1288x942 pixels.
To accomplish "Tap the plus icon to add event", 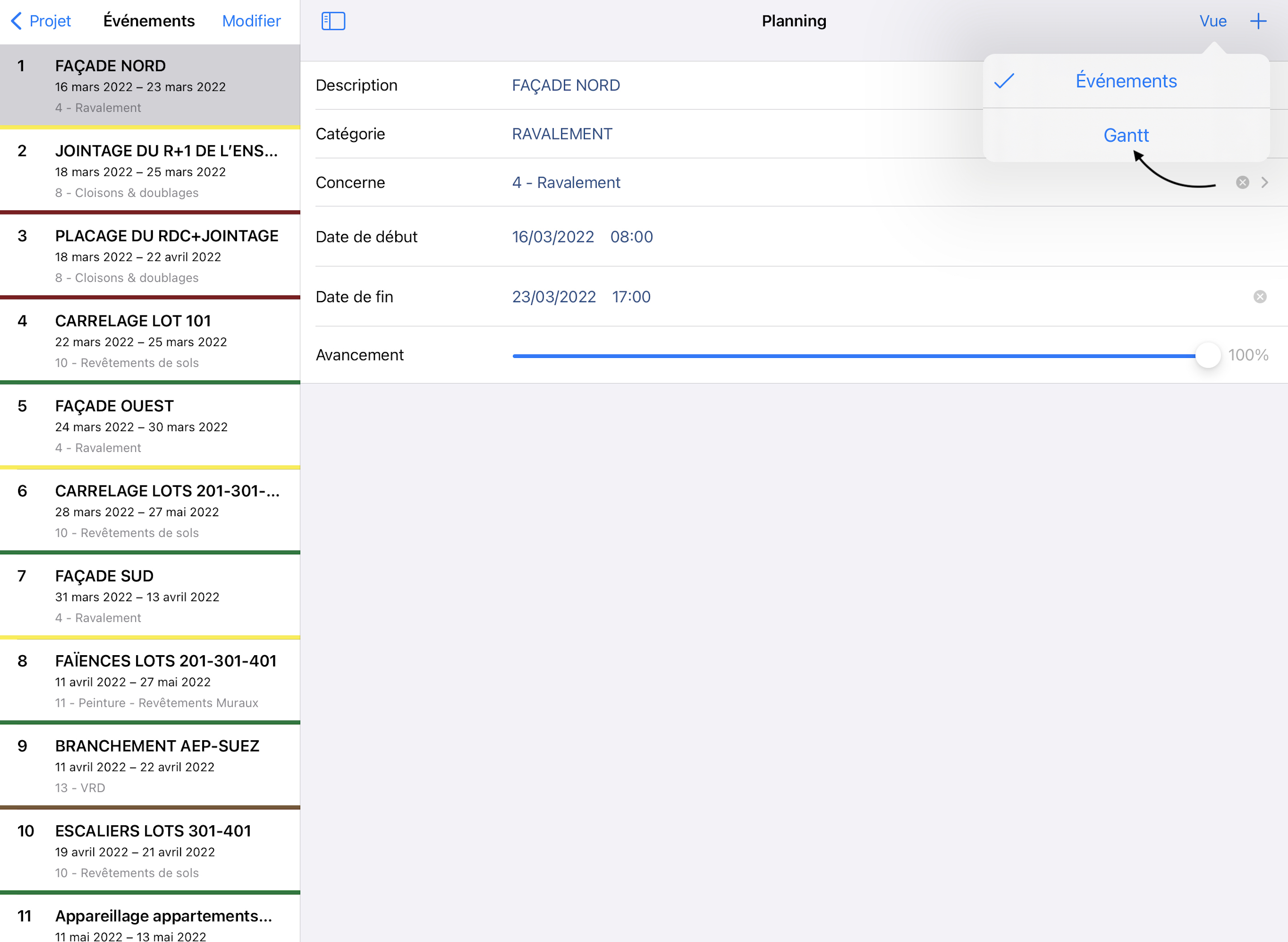I will (x=1258, y=21).
